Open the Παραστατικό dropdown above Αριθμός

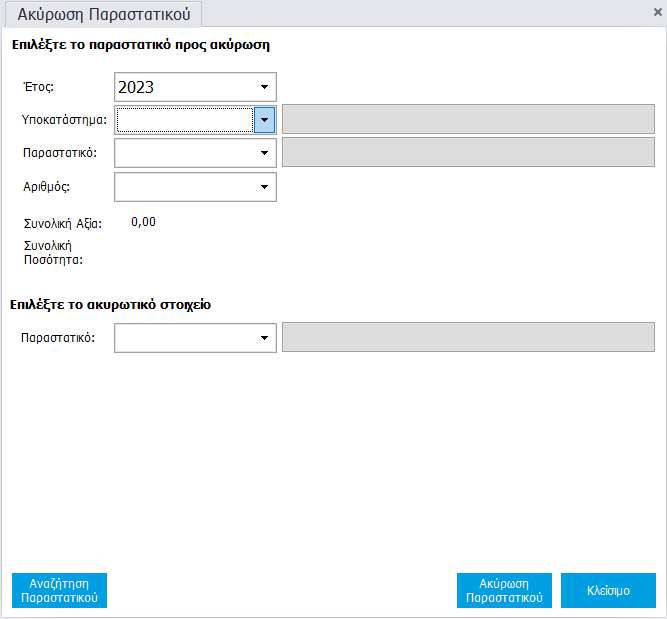coord(265,153)
